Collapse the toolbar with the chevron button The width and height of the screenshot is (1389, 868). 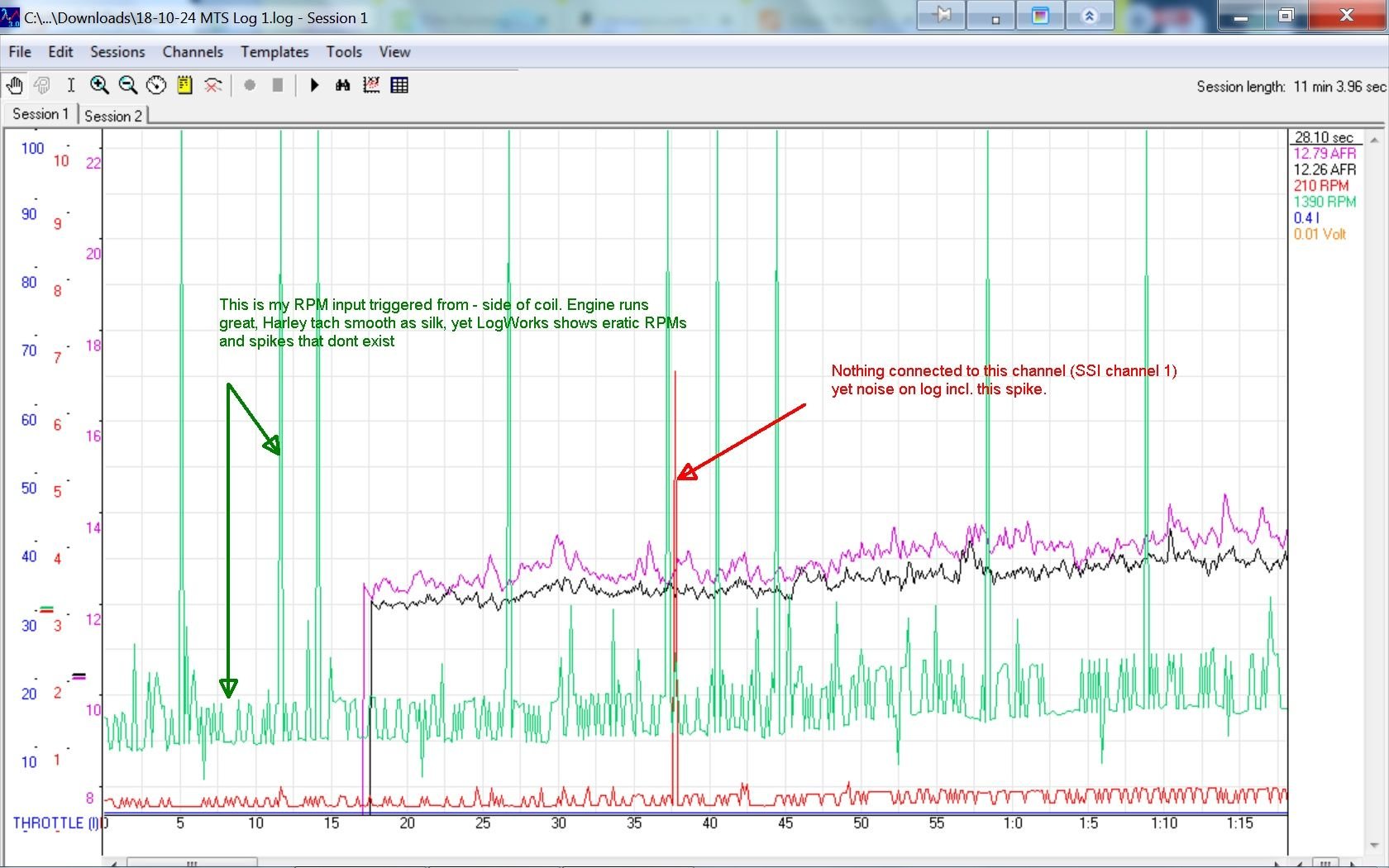coord(1090,15)
